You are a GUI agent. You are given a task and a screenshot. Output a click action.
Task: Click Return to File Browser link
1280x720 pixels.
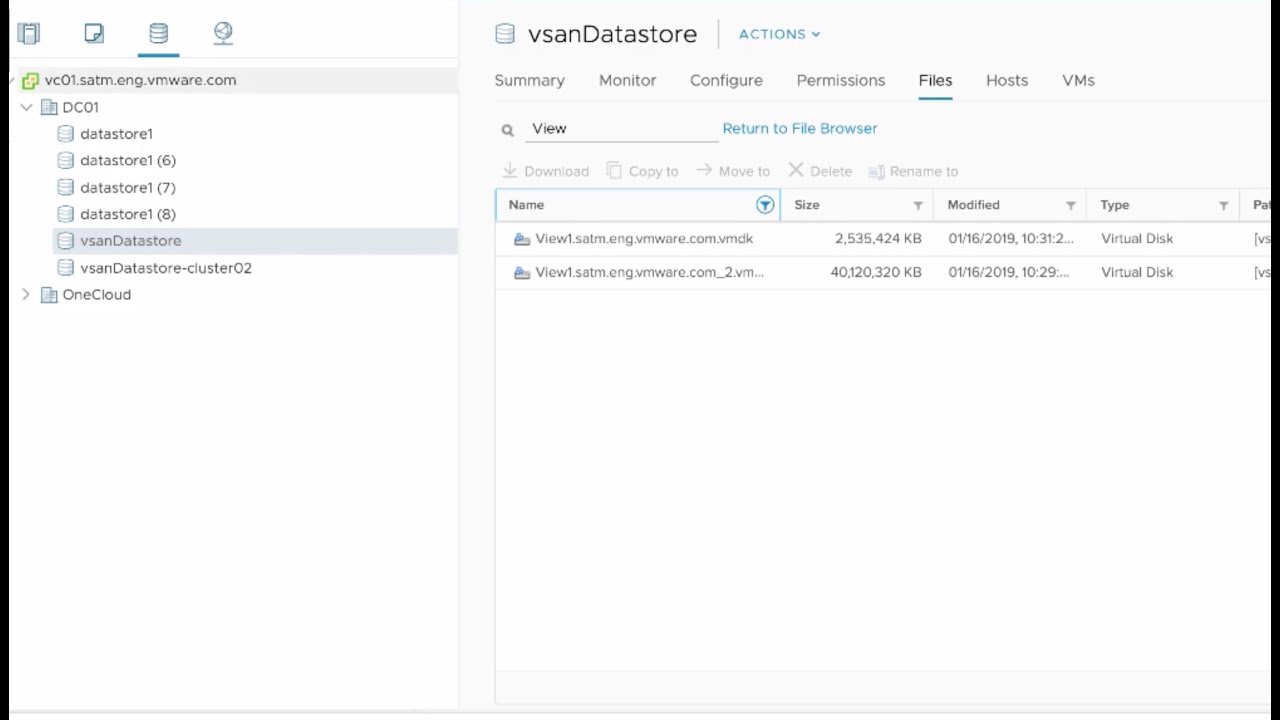coord(799,129)
